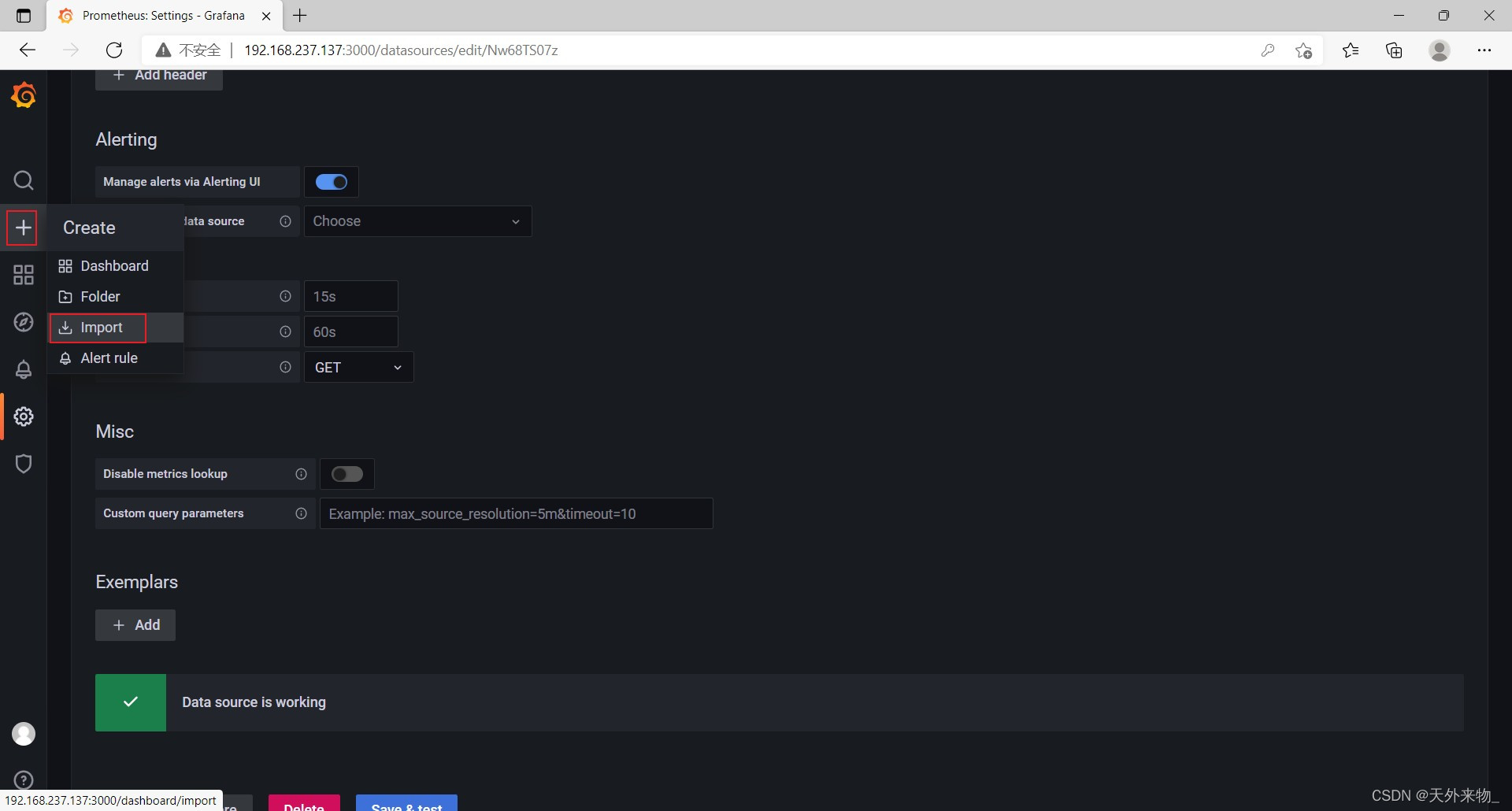1512x811 pixels.
Task: Open the Configuration gear icon
Action: [24, 417]
